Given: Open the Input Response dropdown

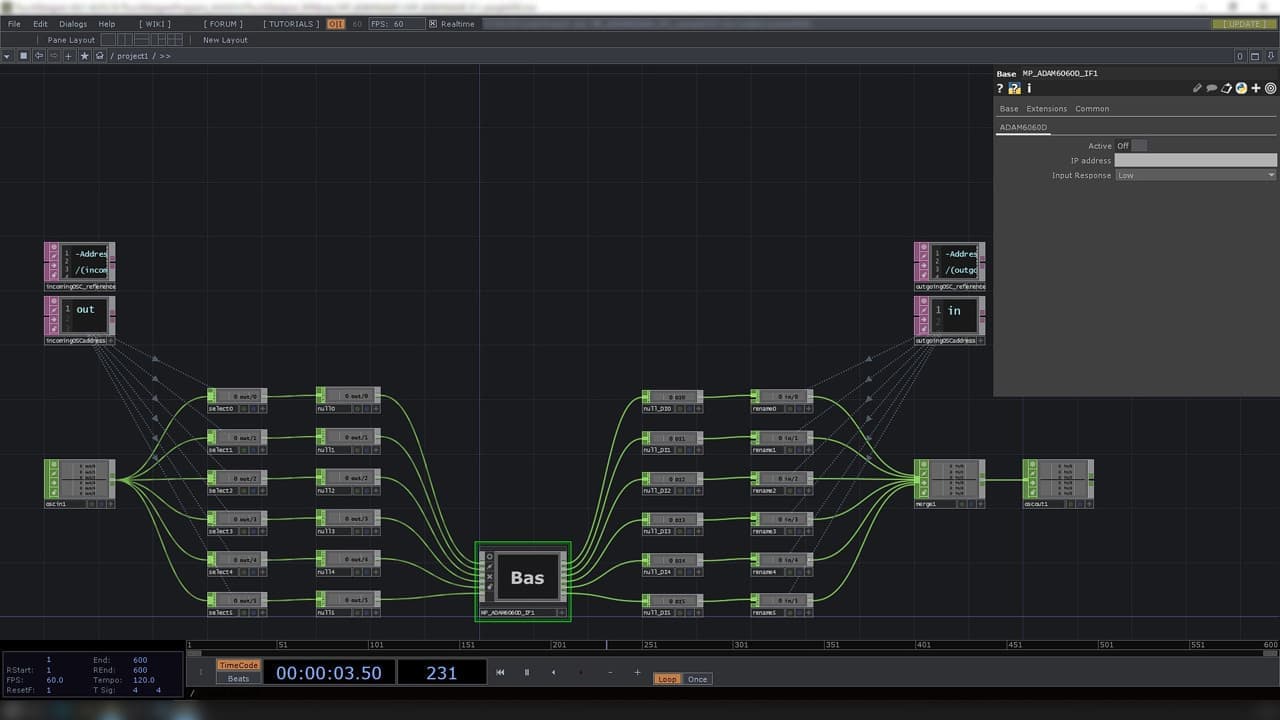Looking at the screenshot, I should pos(1196,175).
